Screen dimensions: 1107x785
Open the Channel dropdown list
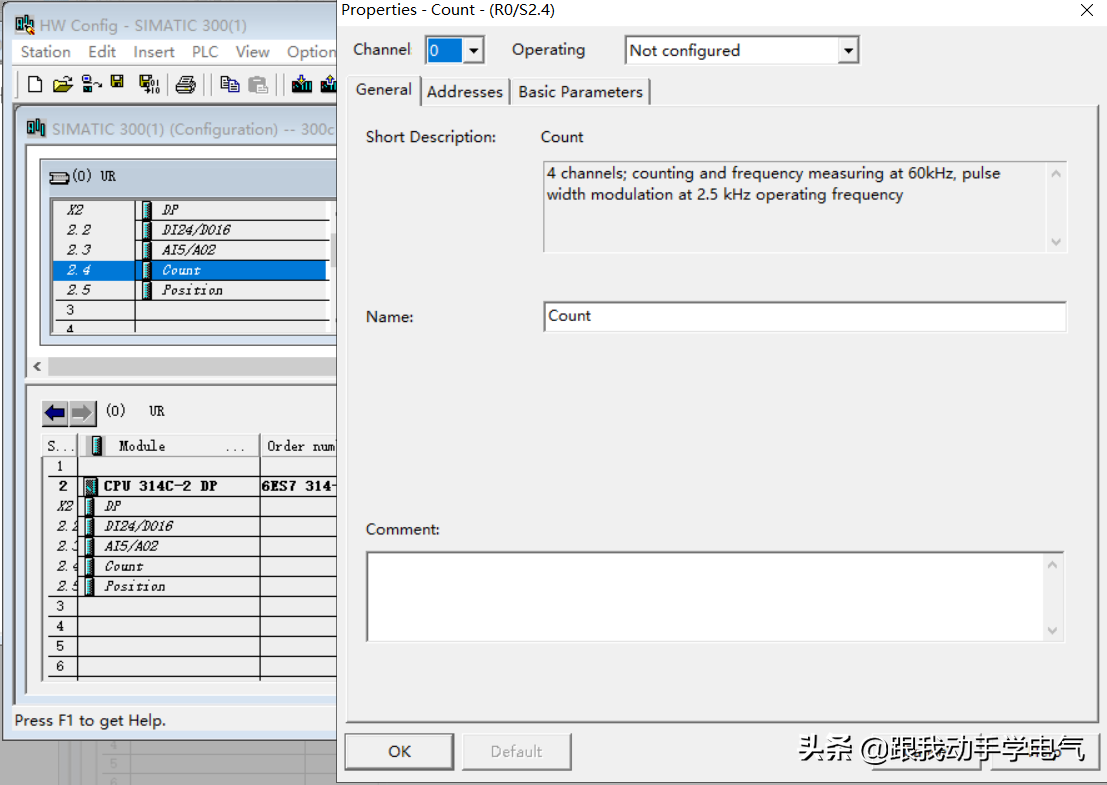(473, 50)
